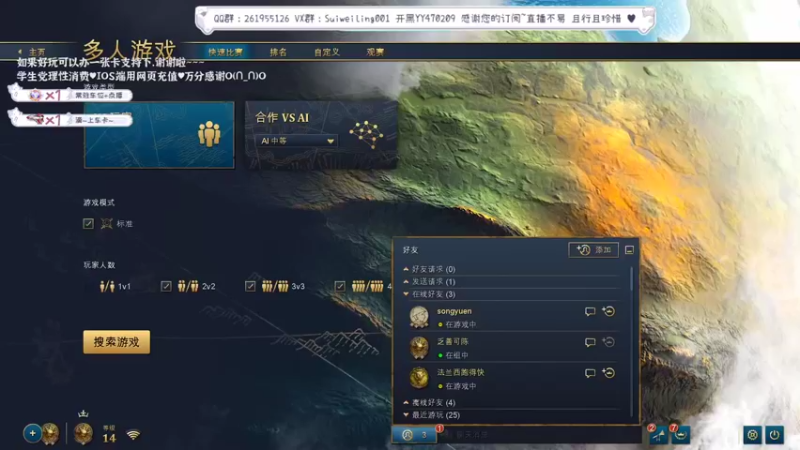The height and width of the screenshot is (450, 800).
Task: Invite 法兰西跑得快 to the party
Action: [608, 373]
